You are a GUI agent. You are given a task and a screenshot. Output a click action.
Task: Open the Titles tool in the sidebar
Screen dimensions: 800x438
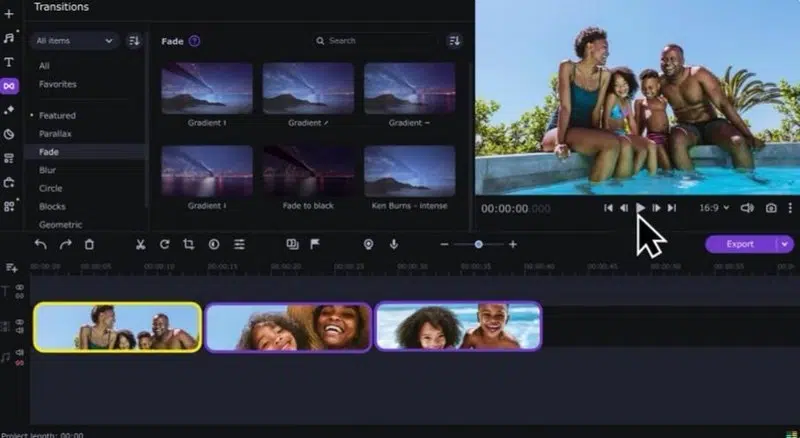(x=9, y=62)
